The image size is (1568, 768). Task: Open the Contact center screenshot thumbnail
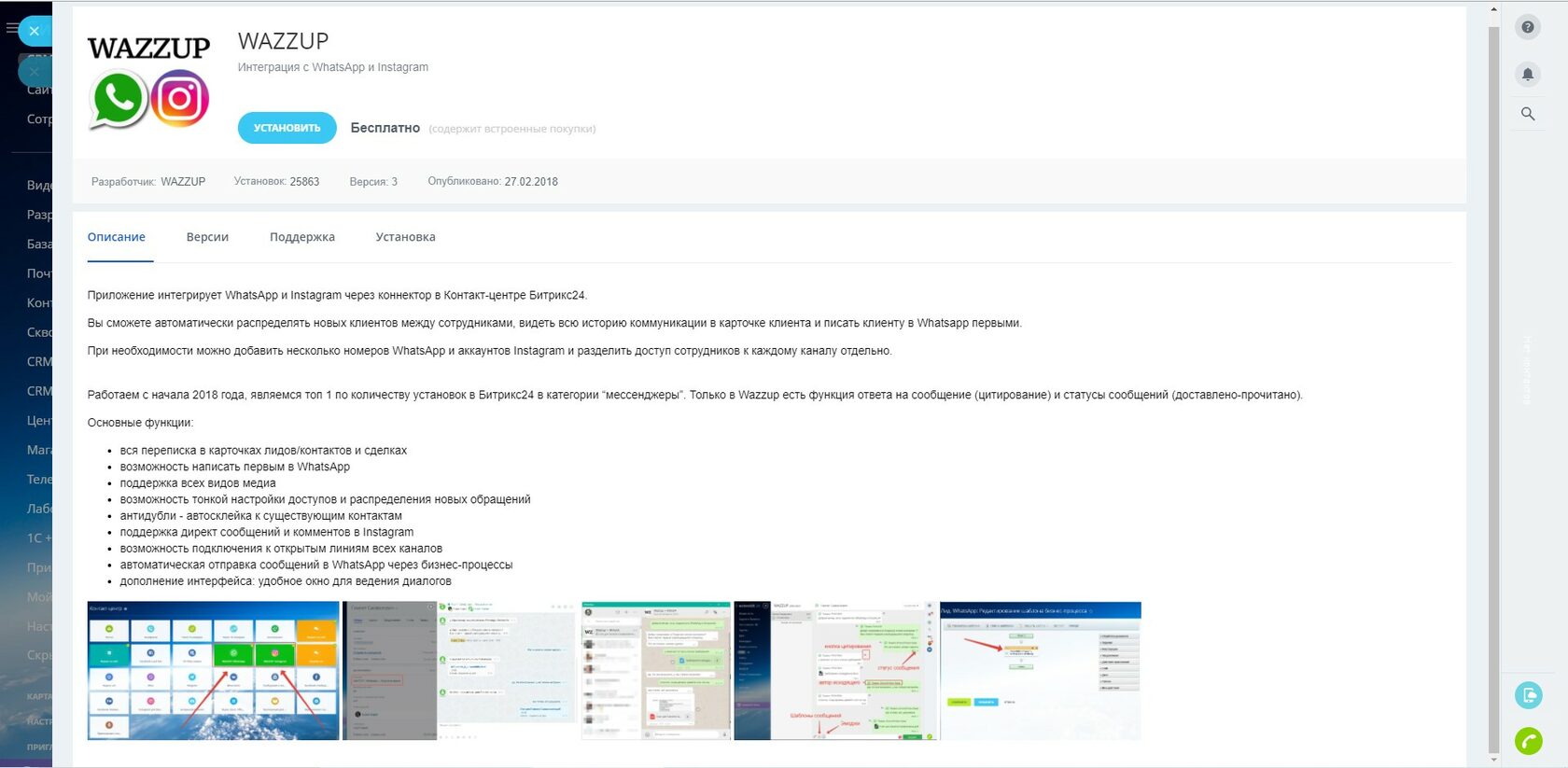click(214, 671)
